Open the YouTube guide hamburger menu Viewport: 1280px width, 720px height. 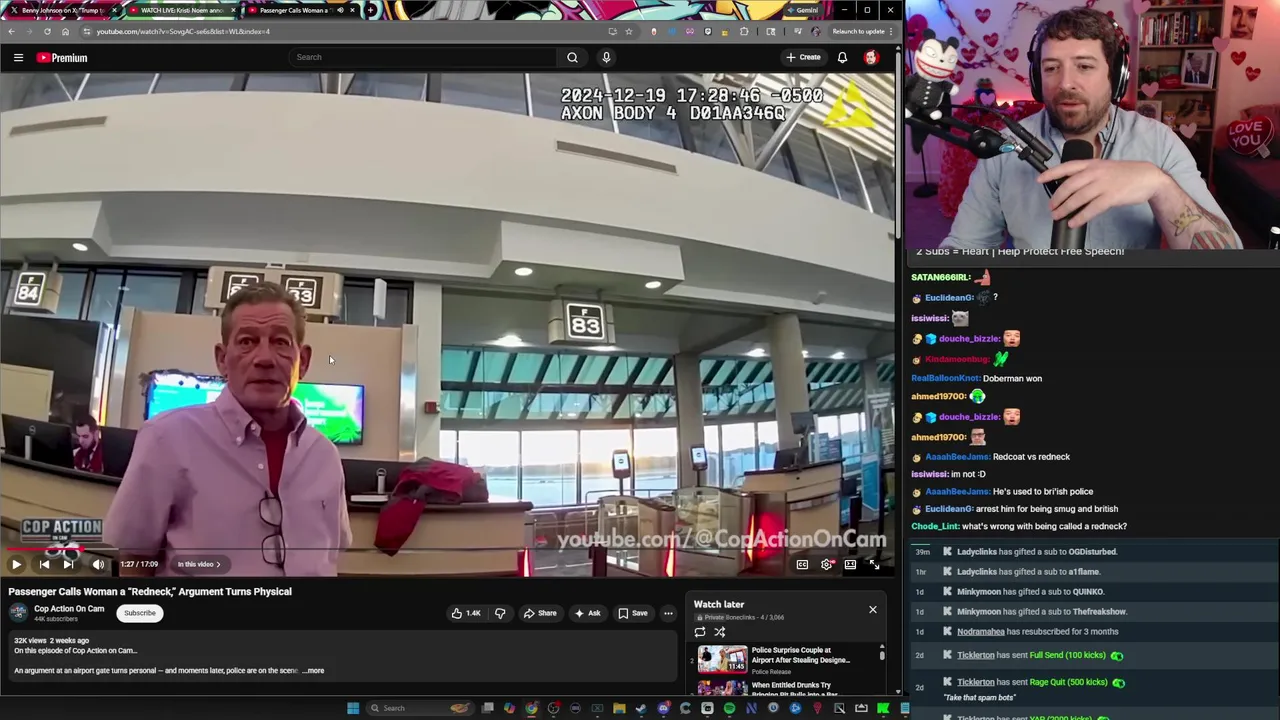(x=18, y=58)
